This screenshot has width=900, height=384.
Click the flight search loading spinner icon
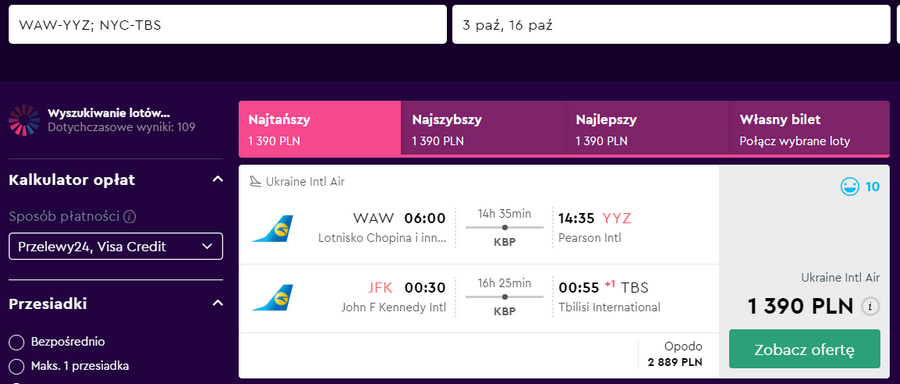point(24,120)
